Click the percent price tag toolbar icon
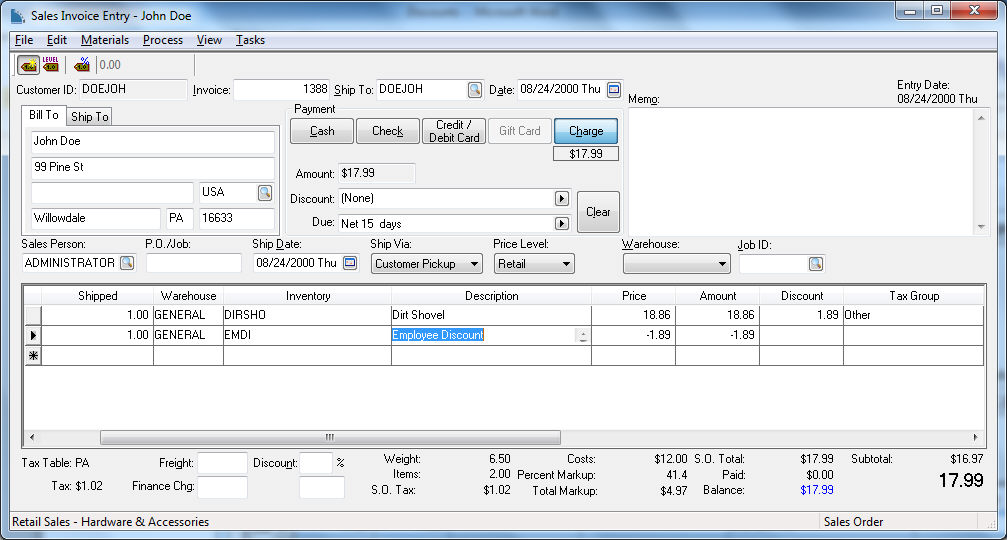The height and width of the screenshot is (540, 1007). (x=82, y=65)
